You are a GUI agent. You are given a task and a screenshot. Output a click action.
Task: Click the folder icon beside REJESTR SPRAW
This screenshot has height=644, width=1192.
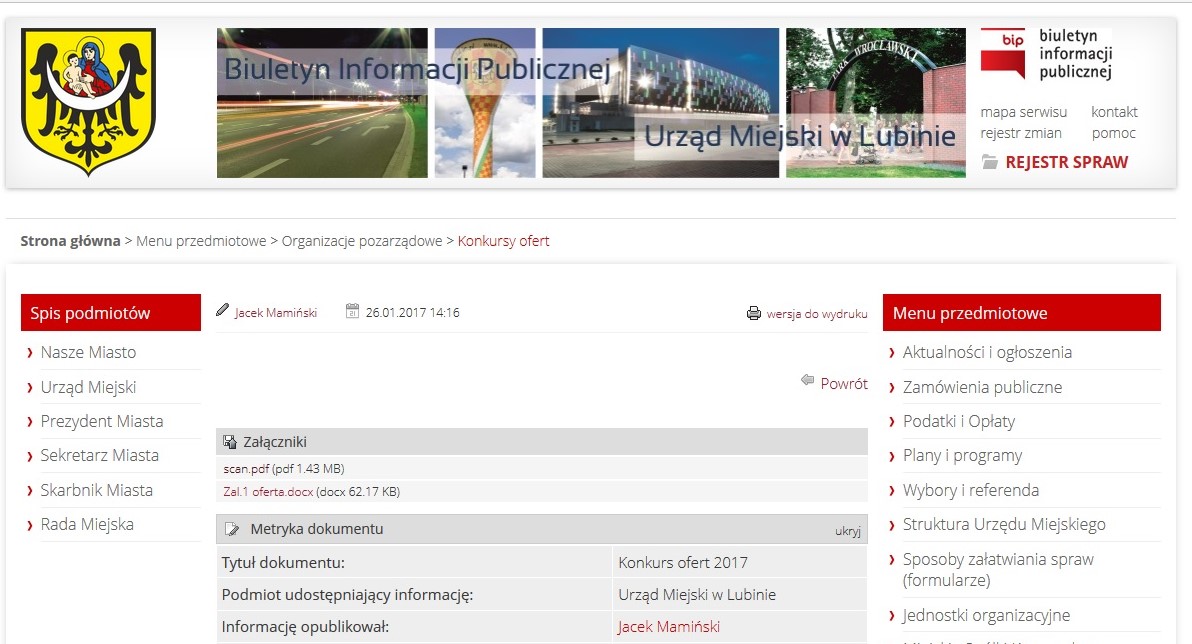990,161
